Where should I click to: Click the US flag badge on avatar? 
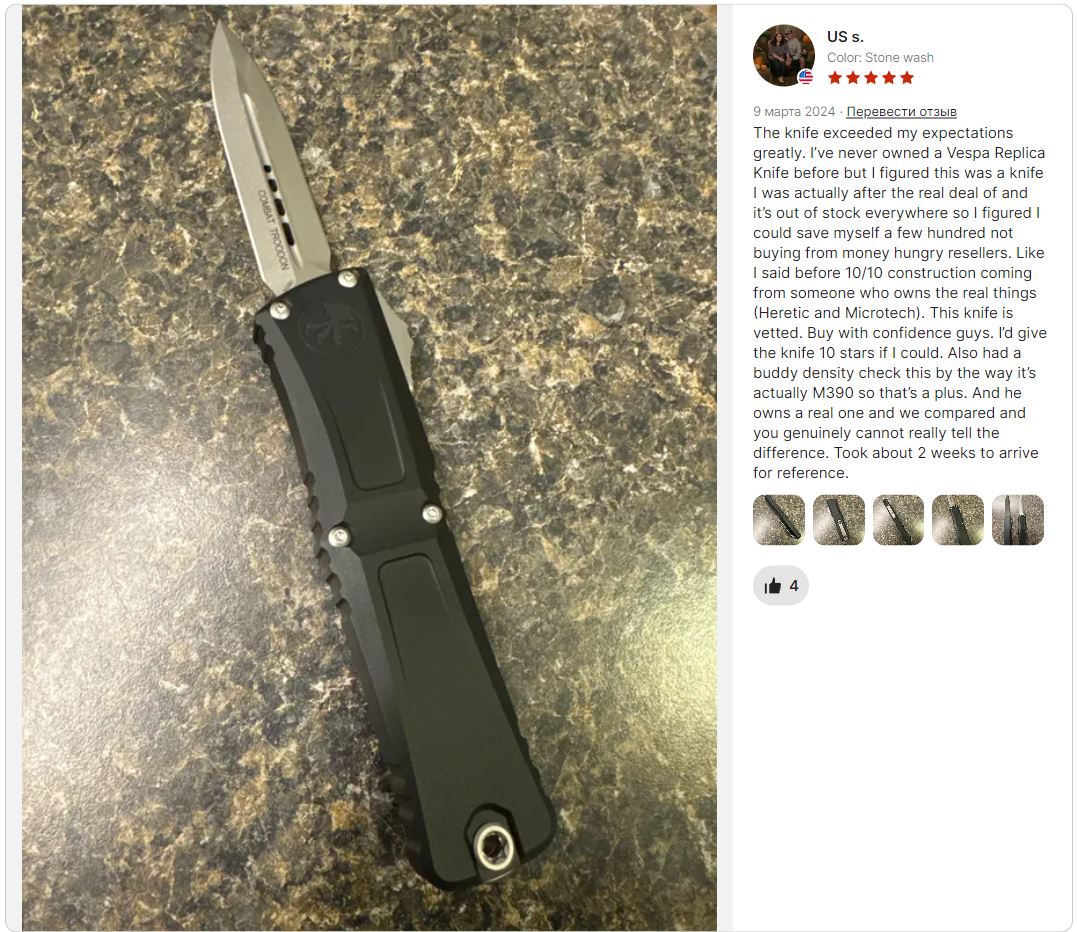point(806,77)
